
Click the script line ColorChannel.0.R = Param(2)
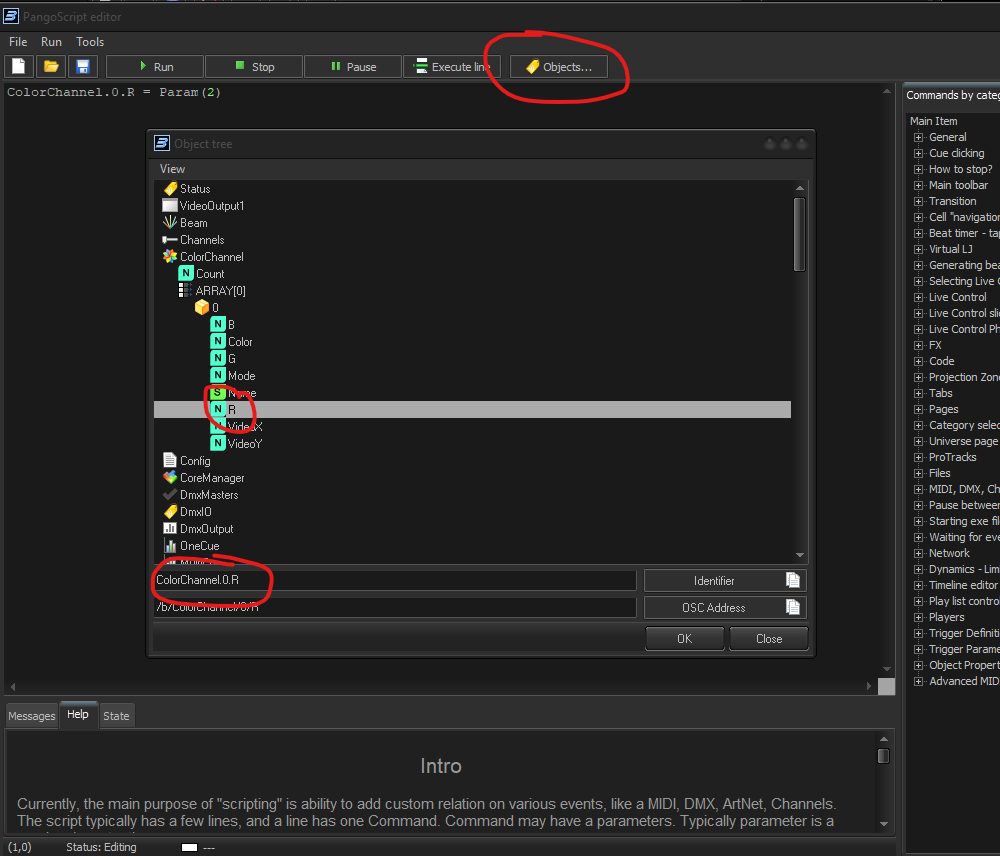(x=114, y=92)
